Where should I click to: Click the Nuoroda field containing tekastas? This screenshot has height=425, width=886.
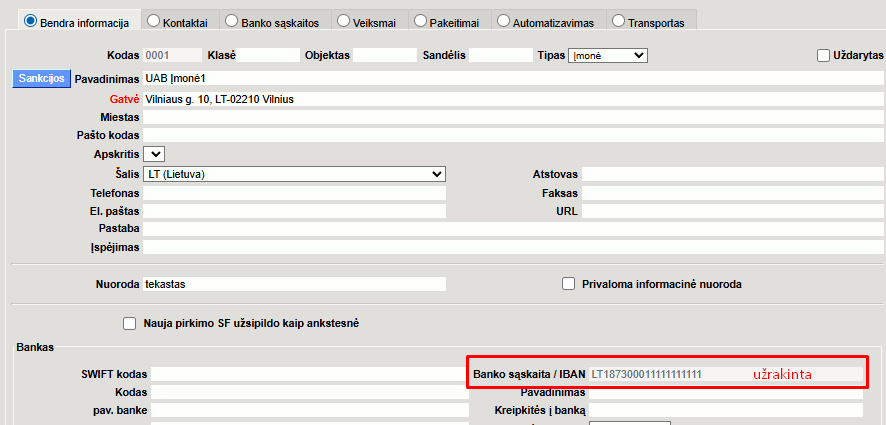[x=294, y=284]
